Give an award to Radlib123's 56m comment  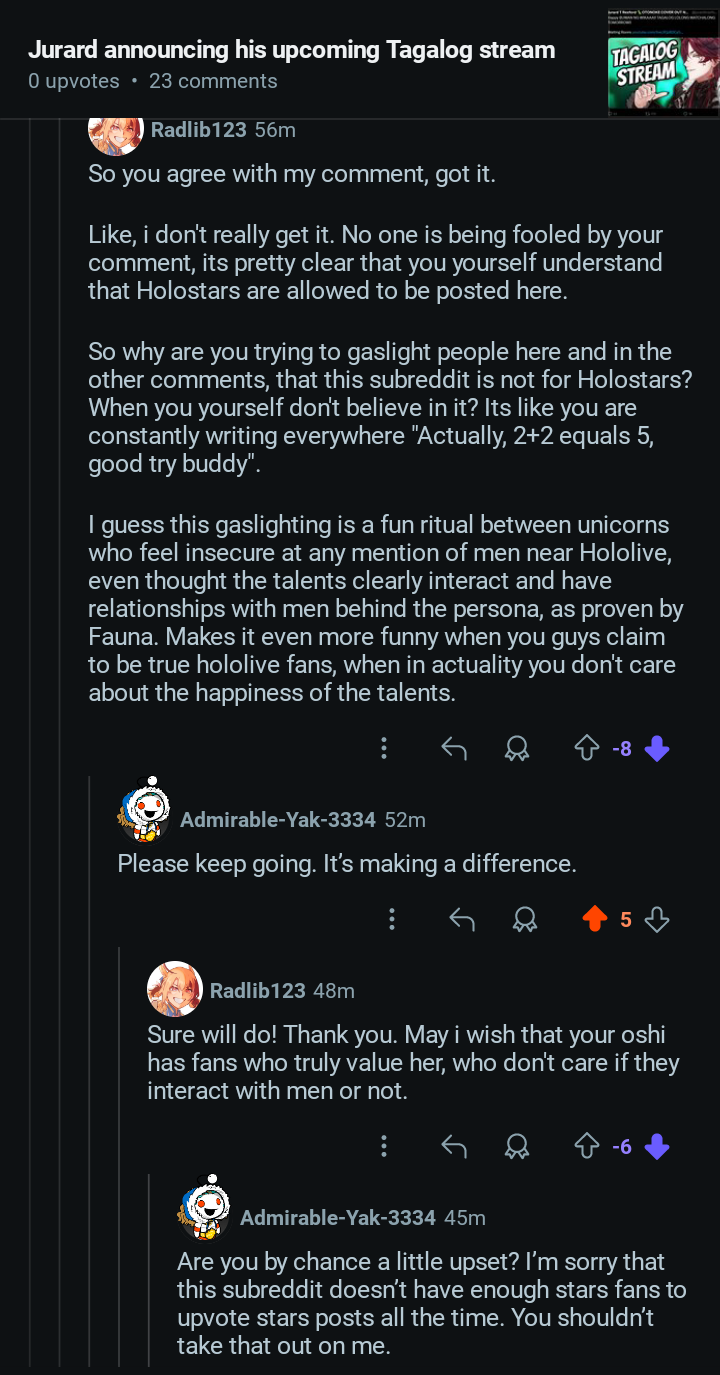(517, 748)
